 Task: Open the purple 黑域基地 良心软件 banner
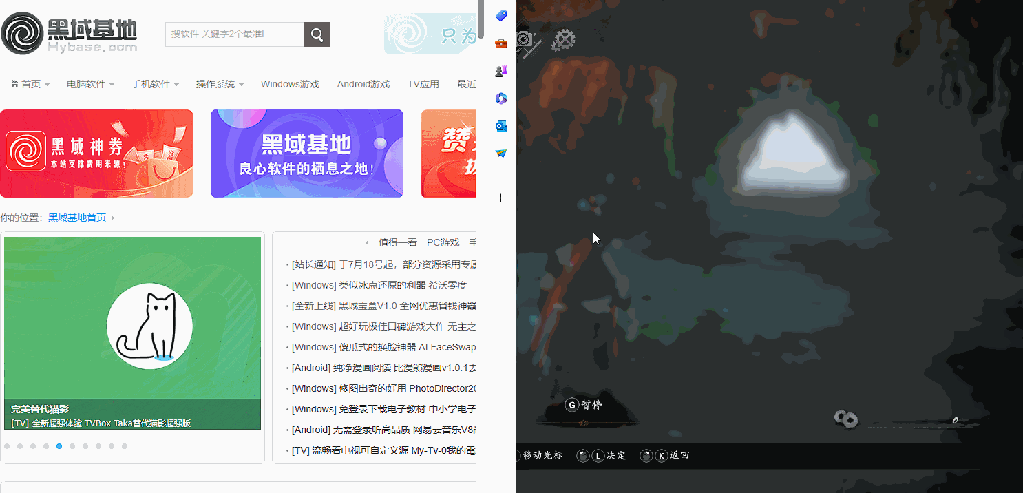[x=307, y=153]
